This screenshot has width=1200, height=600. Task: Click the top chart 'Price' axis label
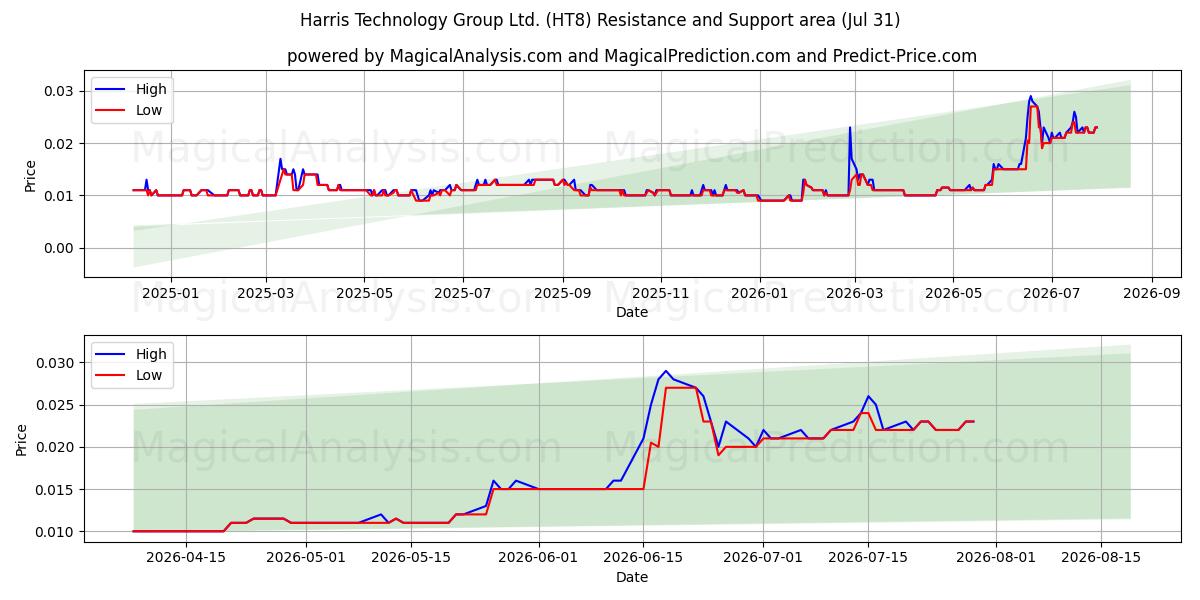pyautogui.click(x=30, y=174)
